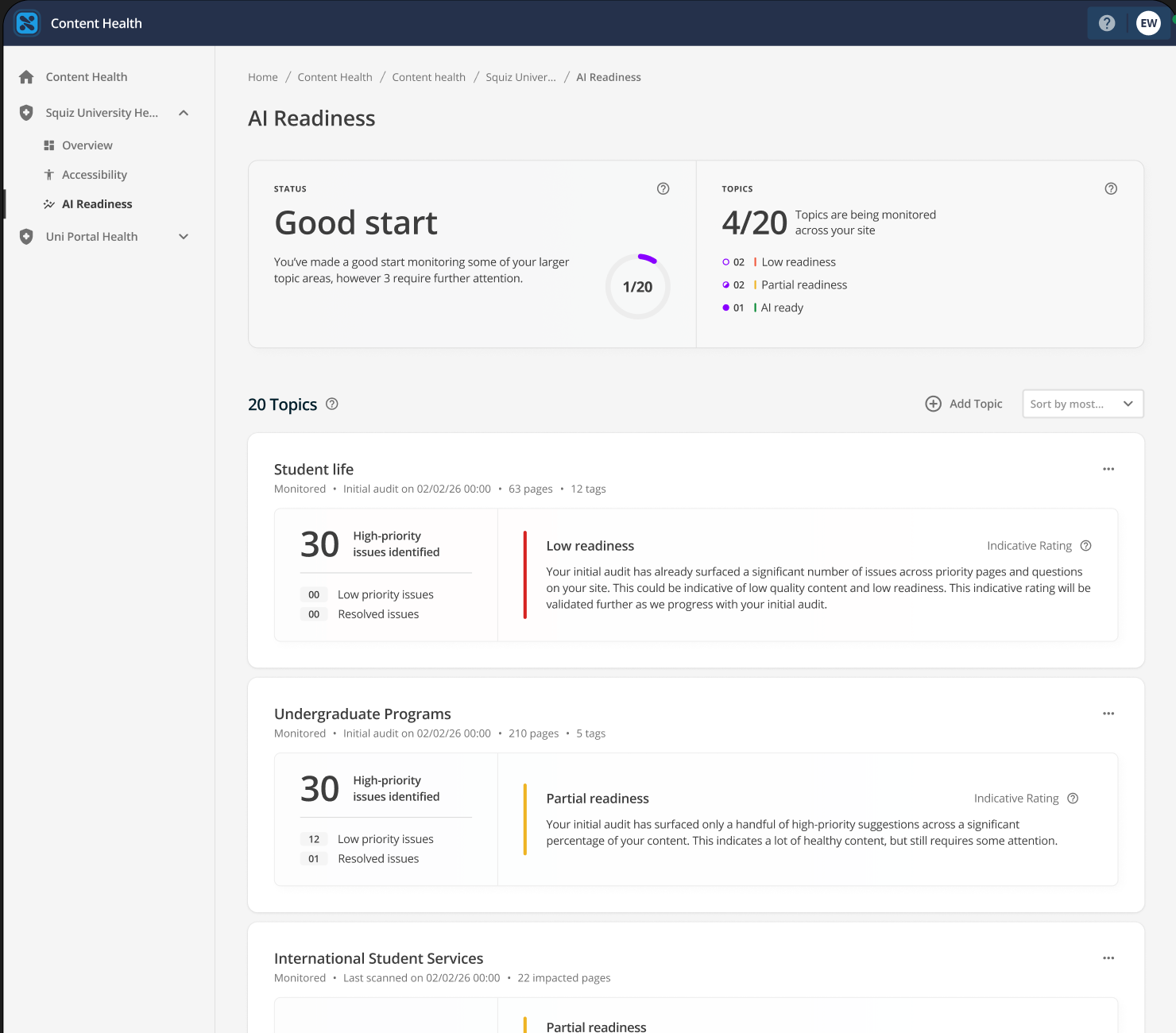This screenshot has width=1176, height=1033.
Task: Collapse the Squiz University Health section
Action: click(184, 113)
